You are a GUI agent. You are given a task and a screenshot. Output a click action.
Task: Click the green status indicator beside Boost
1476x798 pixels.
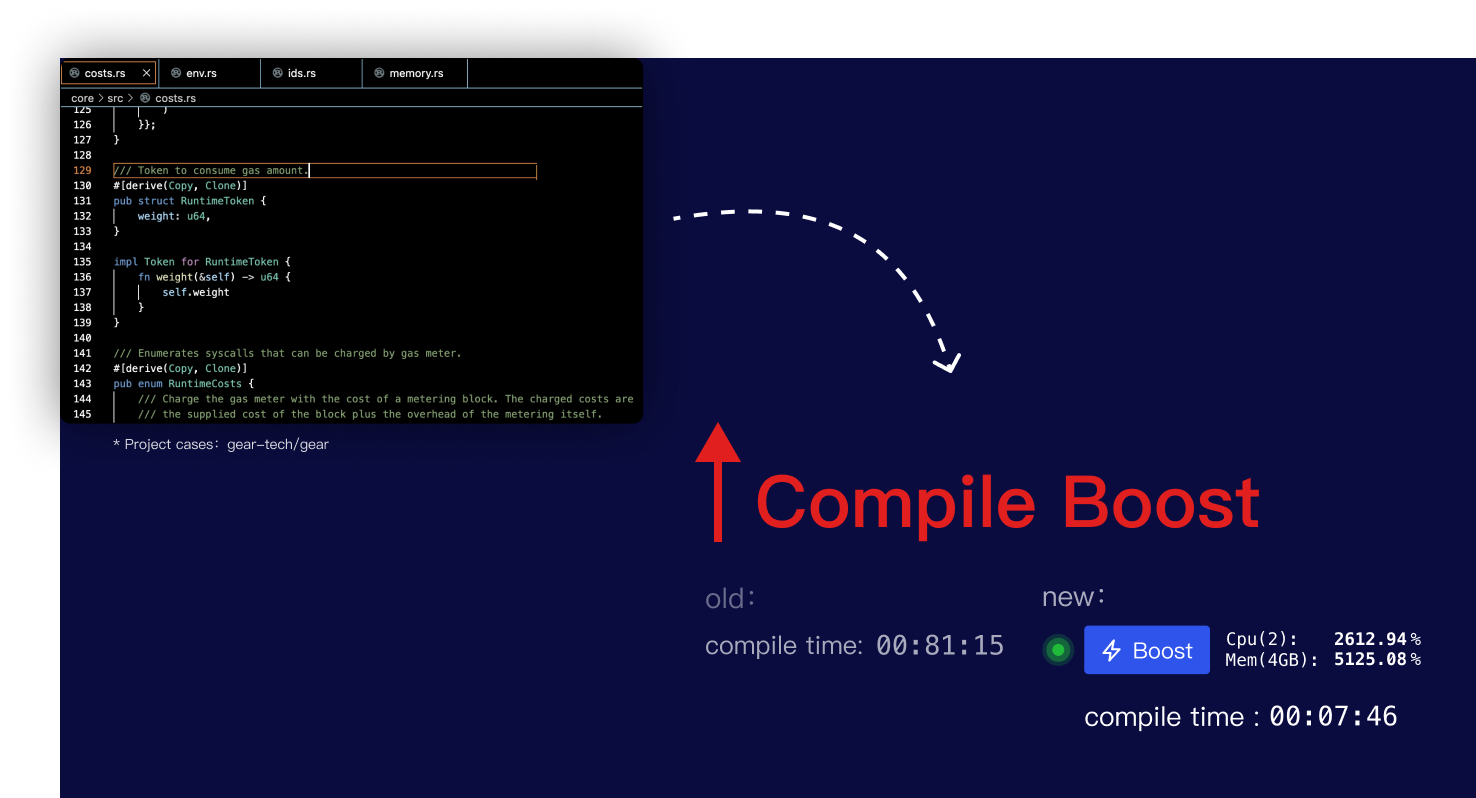[1058, 651]
